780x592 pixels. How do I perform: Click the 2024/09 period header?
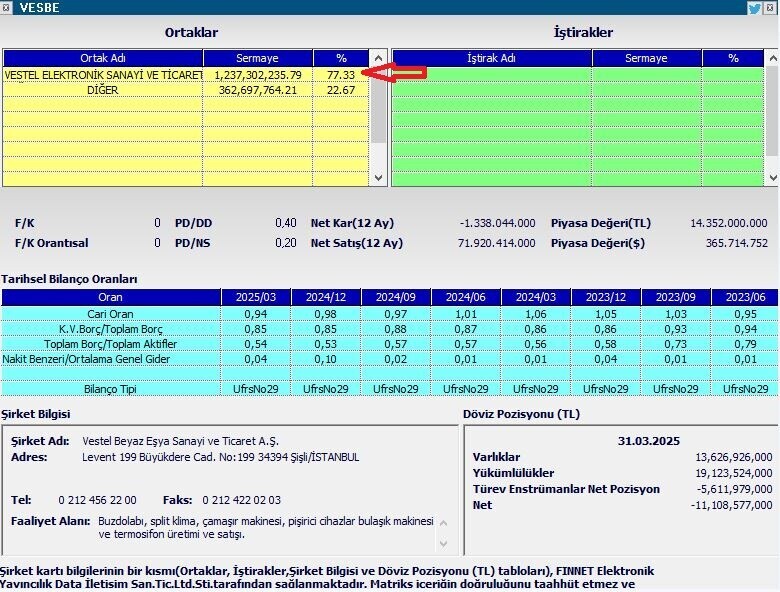pyautogui.click(x=395, y=297)
